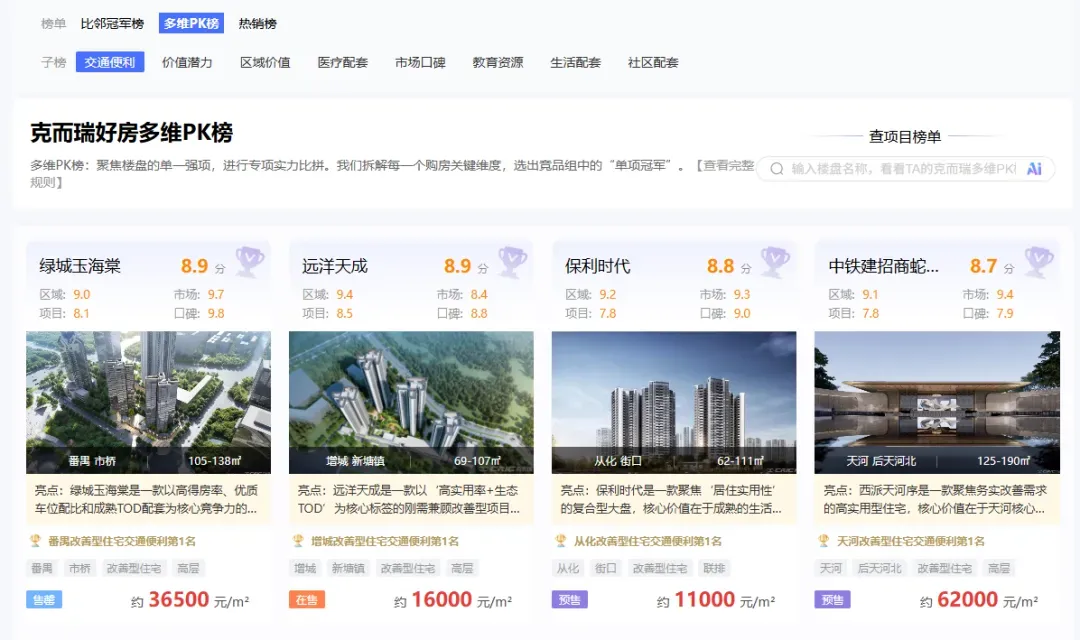1080x640 pixels.
Task: Click the 新塘镇 tag
Action: click(349, 568)
